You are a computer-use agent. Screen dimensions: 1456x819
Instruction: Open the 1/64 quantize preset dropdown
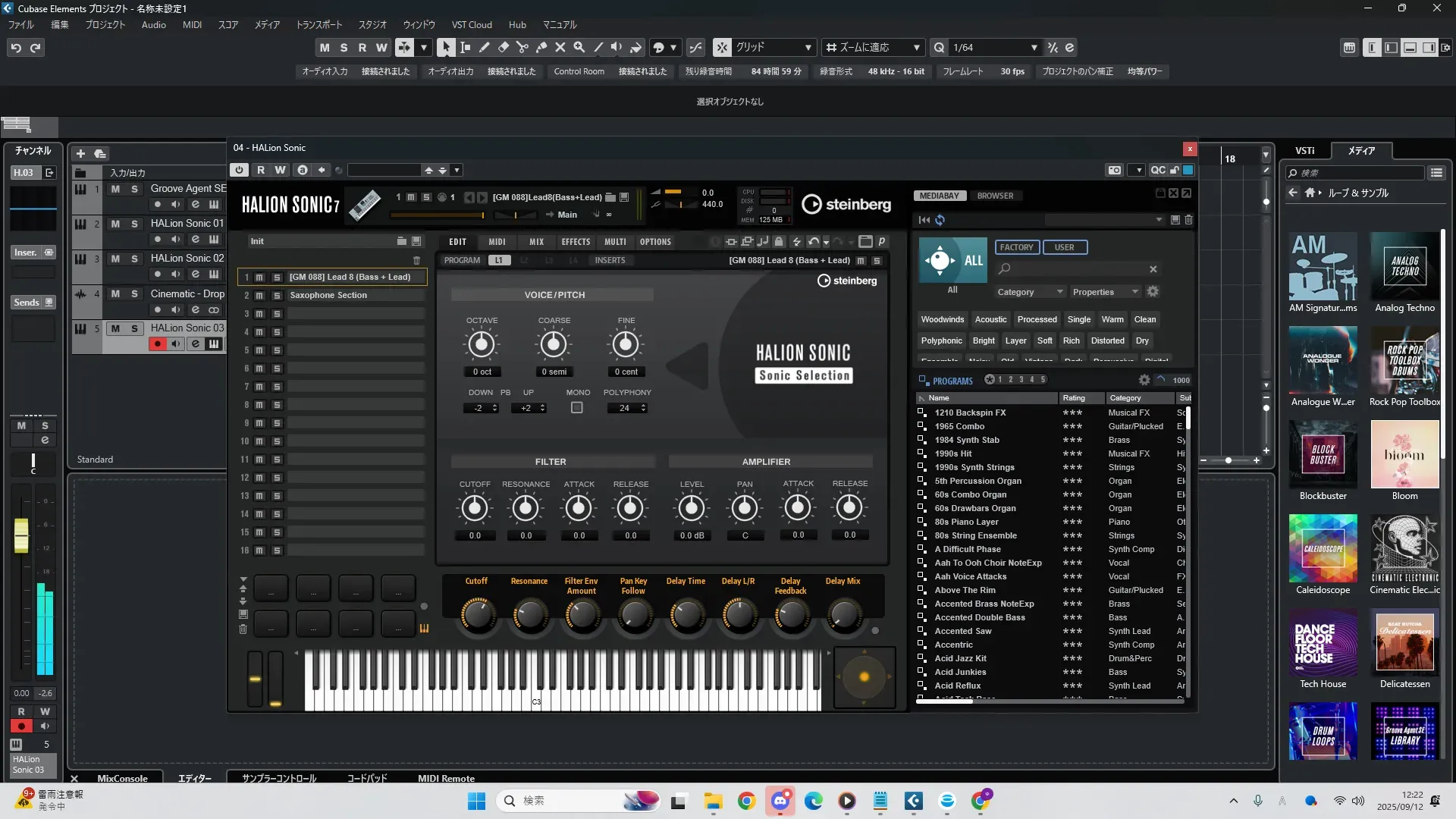[1034, 48]
